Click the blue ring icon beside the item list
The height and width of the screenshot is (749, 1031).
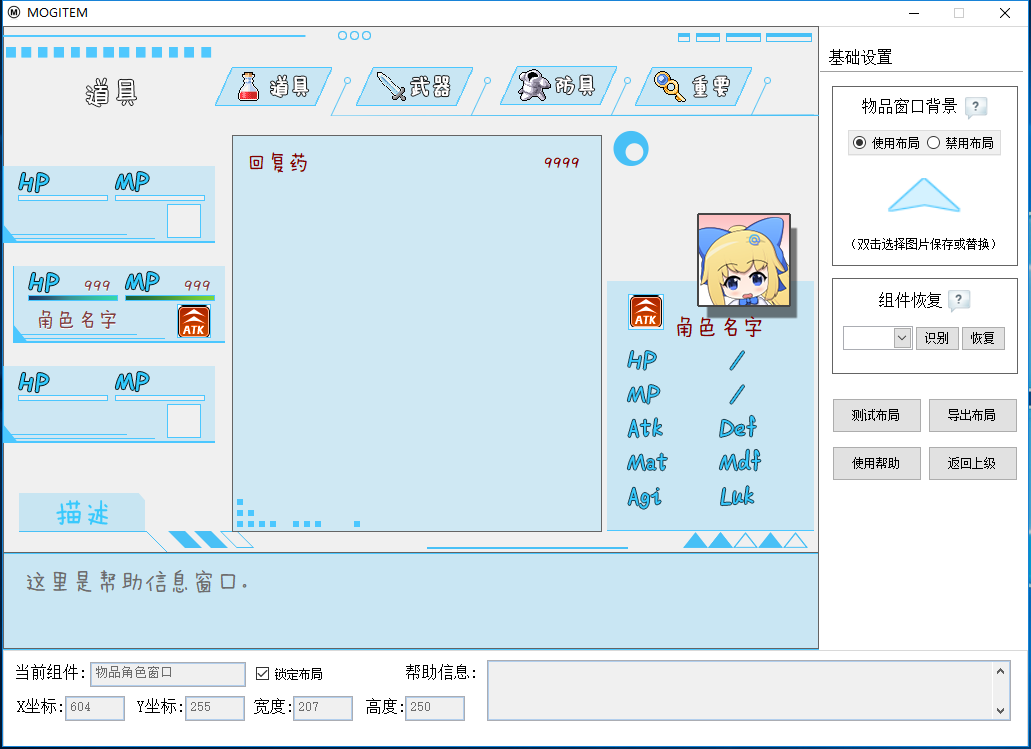coord(631,149)
